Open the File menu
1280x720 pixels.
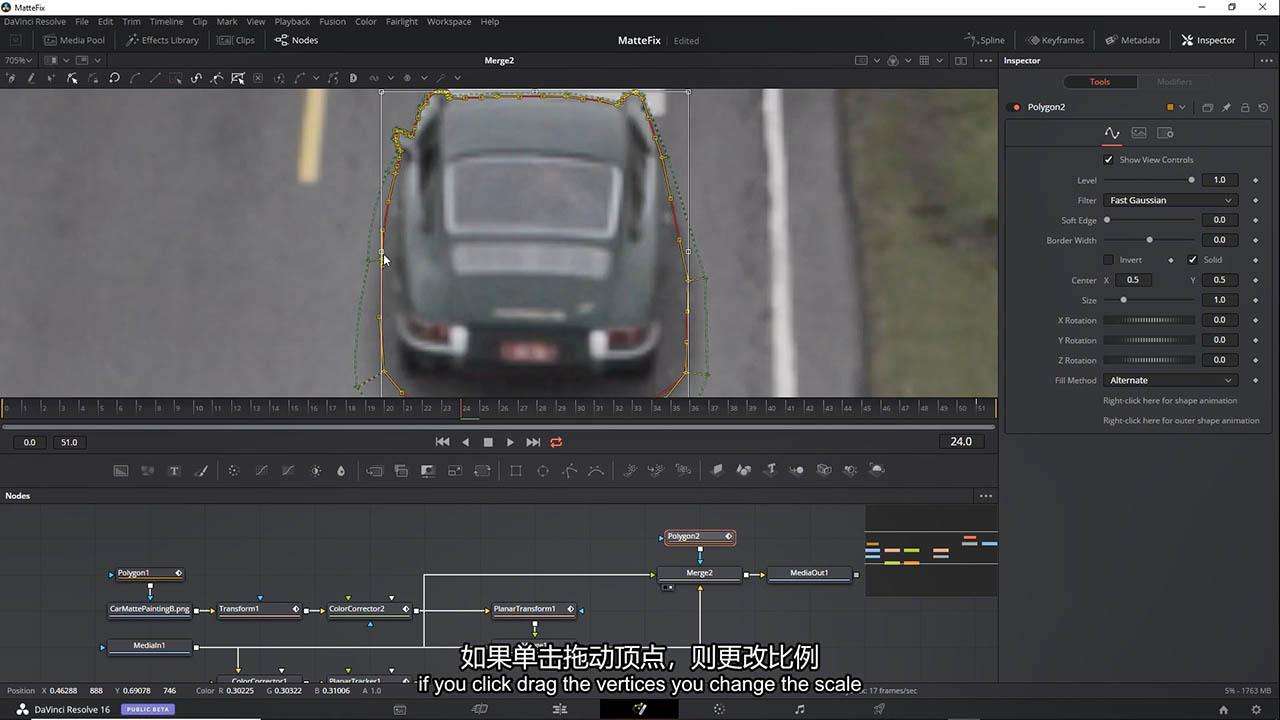(82, 21)
